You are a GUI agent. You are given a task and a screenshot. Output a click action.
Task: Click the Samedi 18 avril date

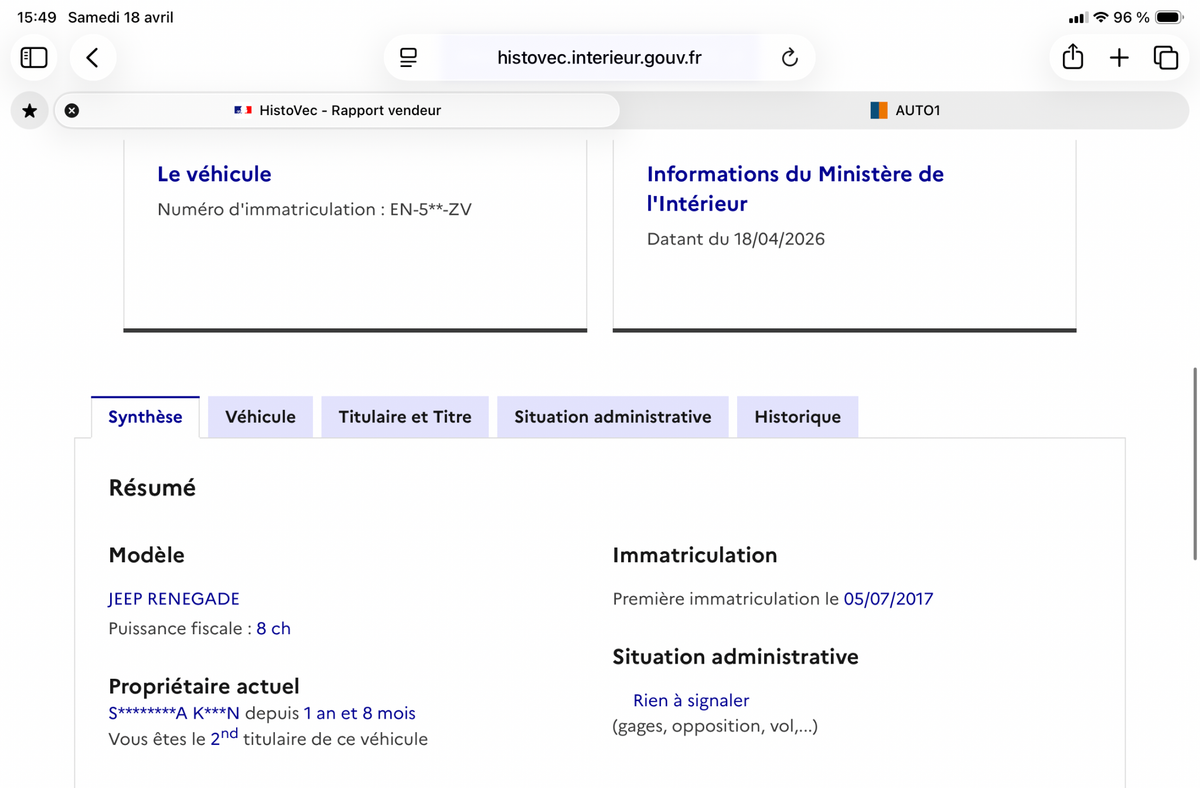point(120,18)
